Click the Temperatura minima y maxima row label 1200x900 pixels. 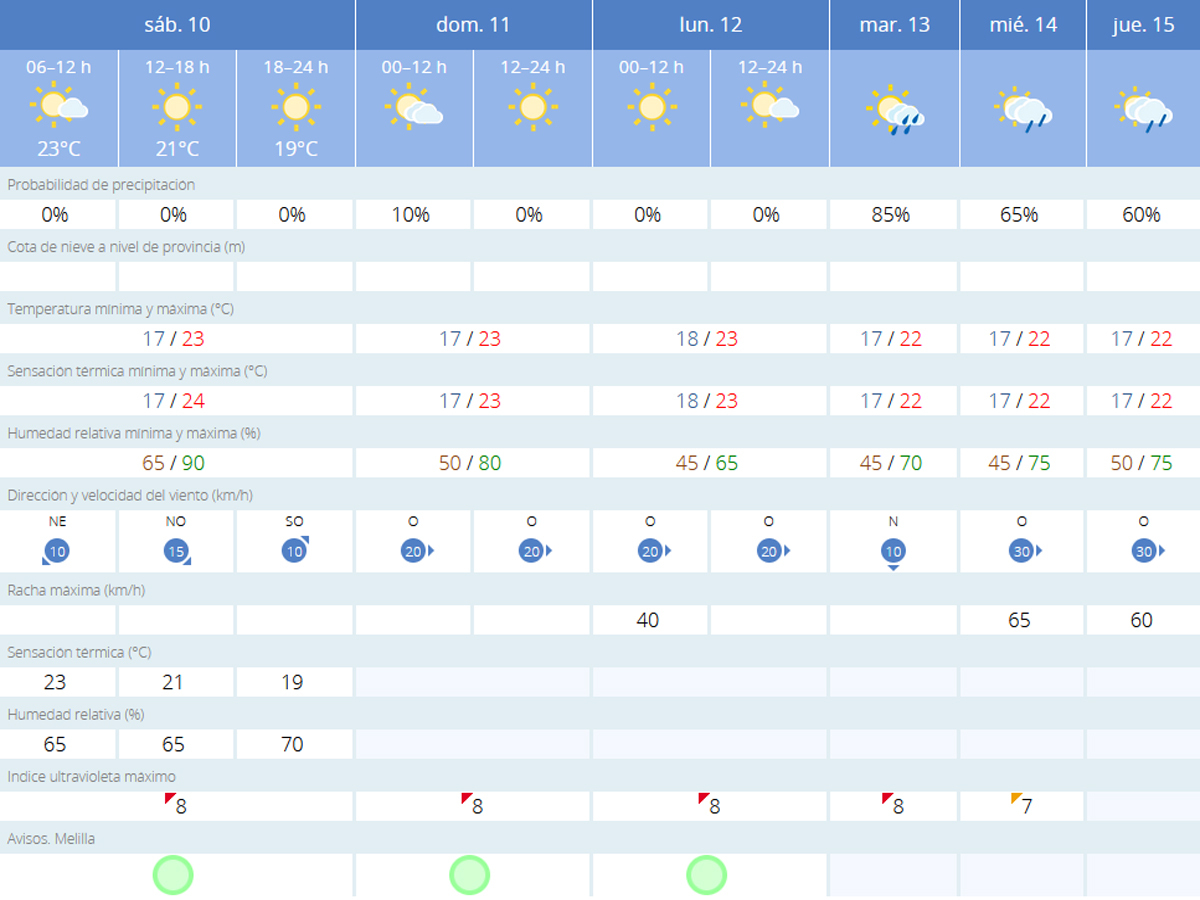point(120,309)
